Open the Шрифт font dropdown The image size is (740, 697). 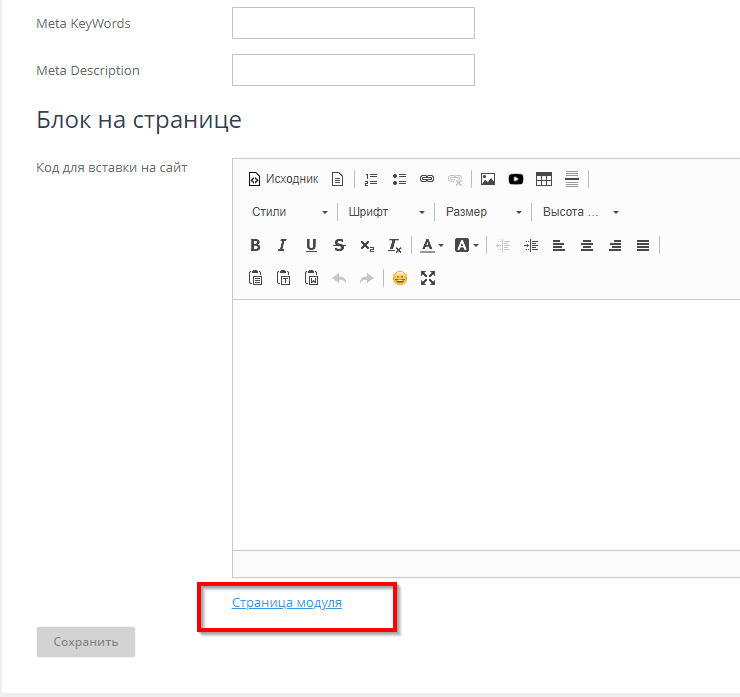point(386,212)
